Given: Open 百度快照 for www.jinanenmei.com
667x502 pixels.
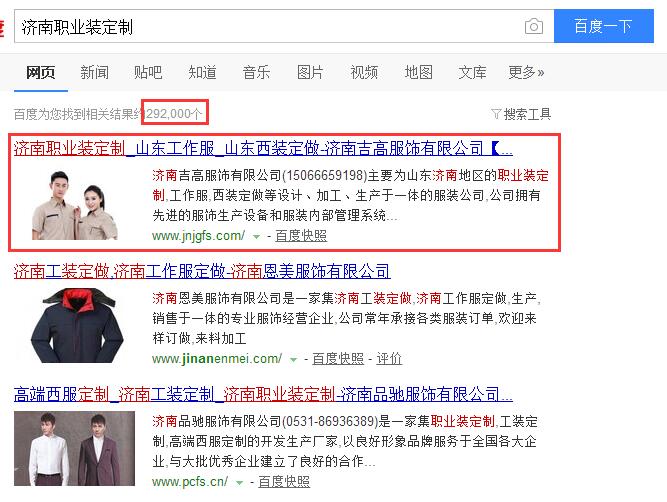Looking at the screenshot, I should pyautogui.click(x=338, y=359).
